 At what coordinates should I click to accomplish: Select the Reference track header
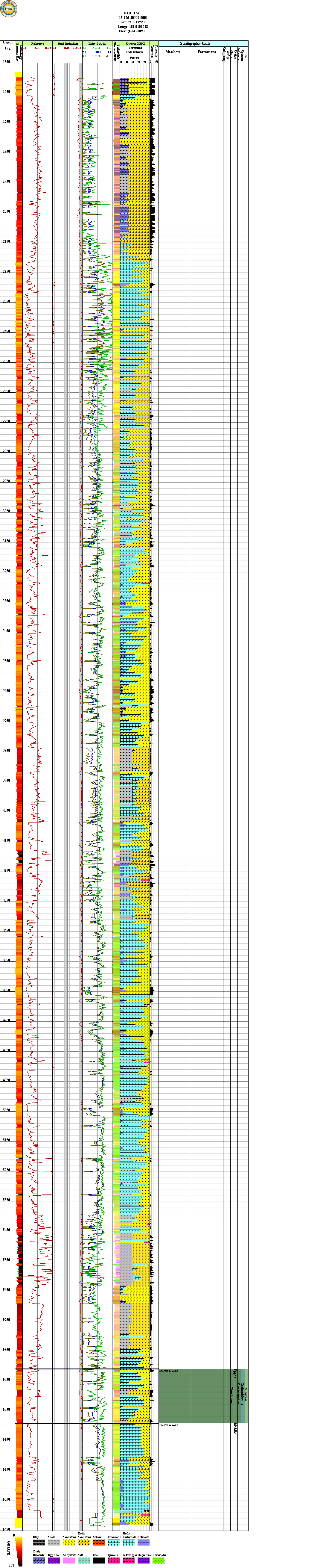pyautogui.click(x=38, y=44)
